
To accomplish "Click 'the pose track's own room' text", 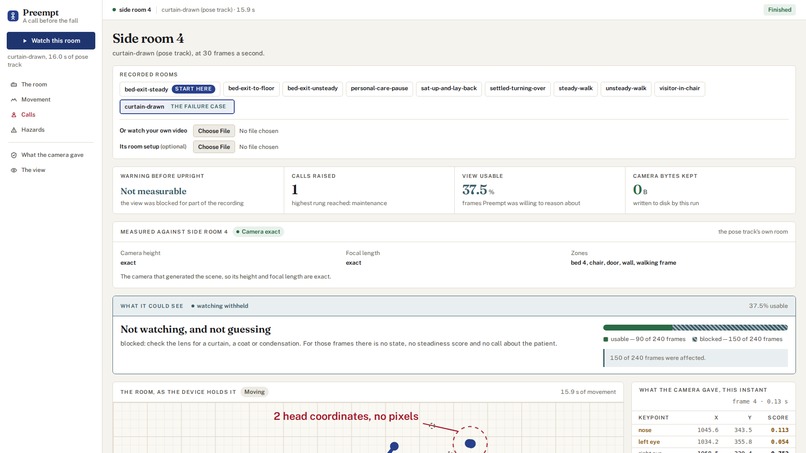I will pyautogui.click(x=753, y=232).
